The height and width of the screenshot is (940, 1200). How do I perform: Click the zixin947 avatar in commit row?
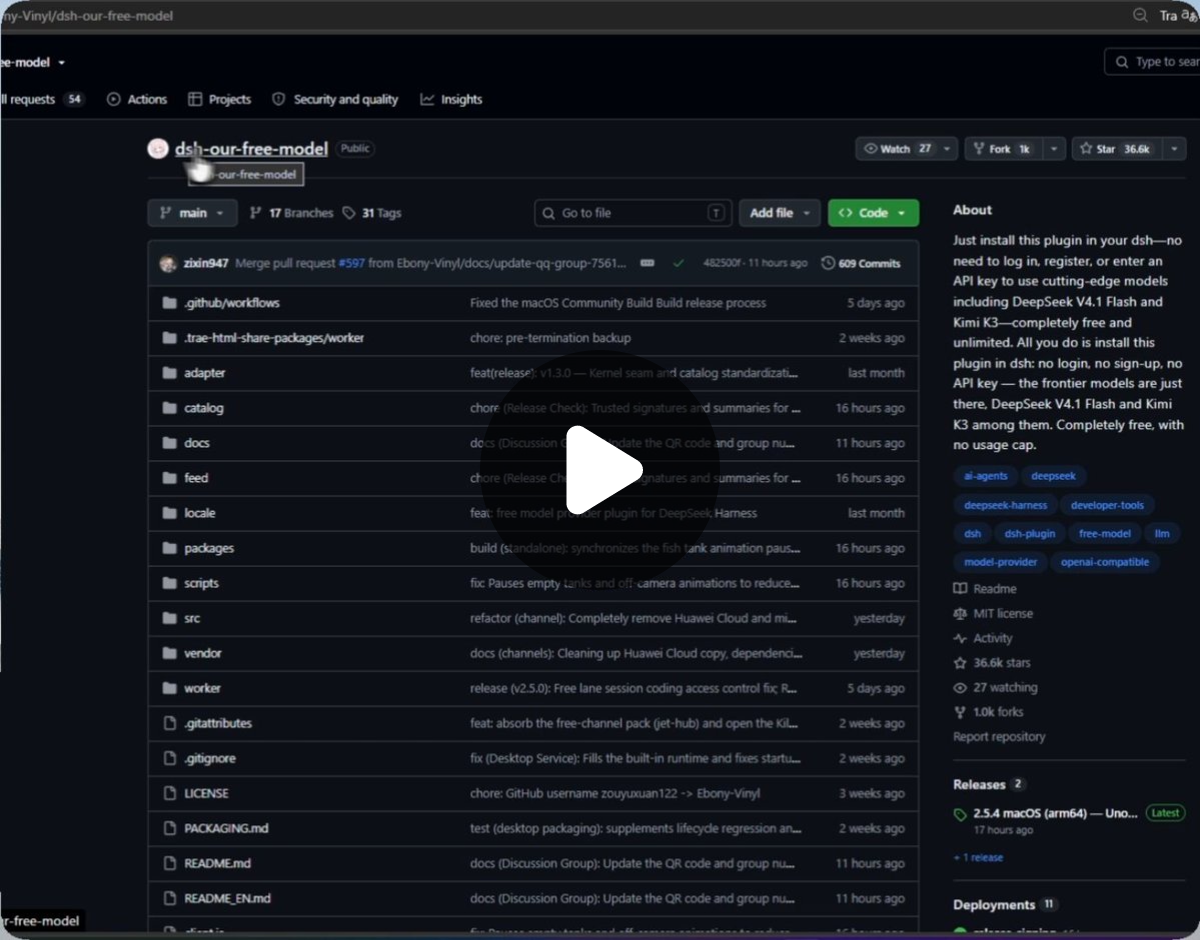(x=168, y=263)
